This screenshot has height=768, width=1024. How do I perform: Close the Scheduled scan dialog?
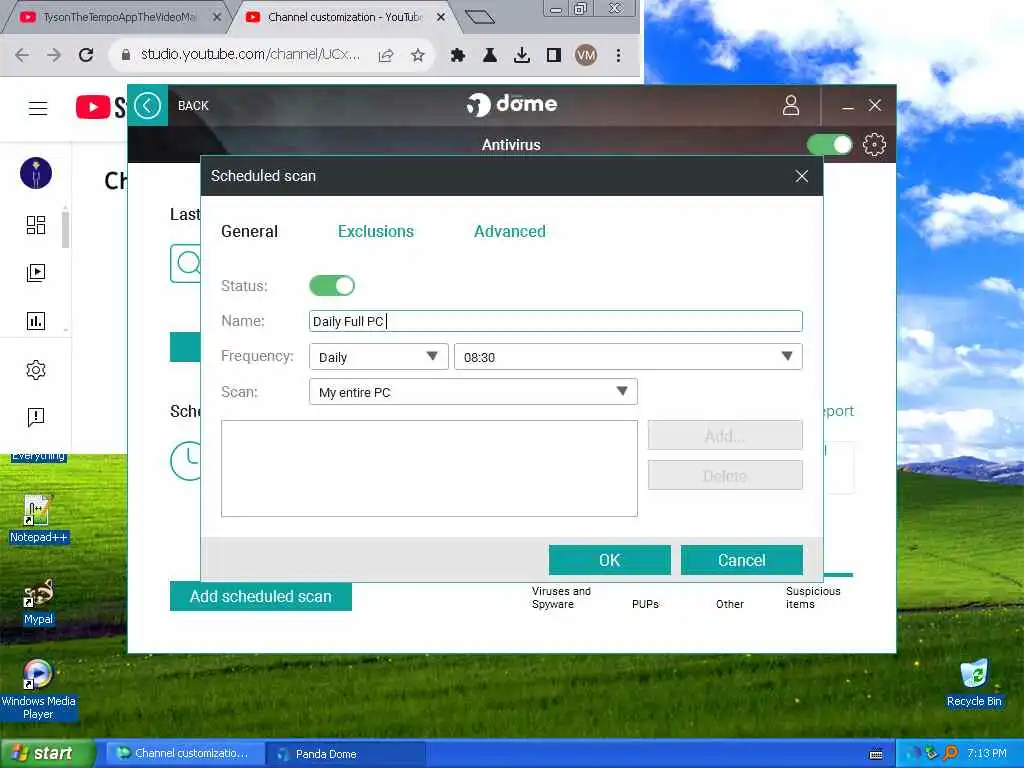pos(802,176)
